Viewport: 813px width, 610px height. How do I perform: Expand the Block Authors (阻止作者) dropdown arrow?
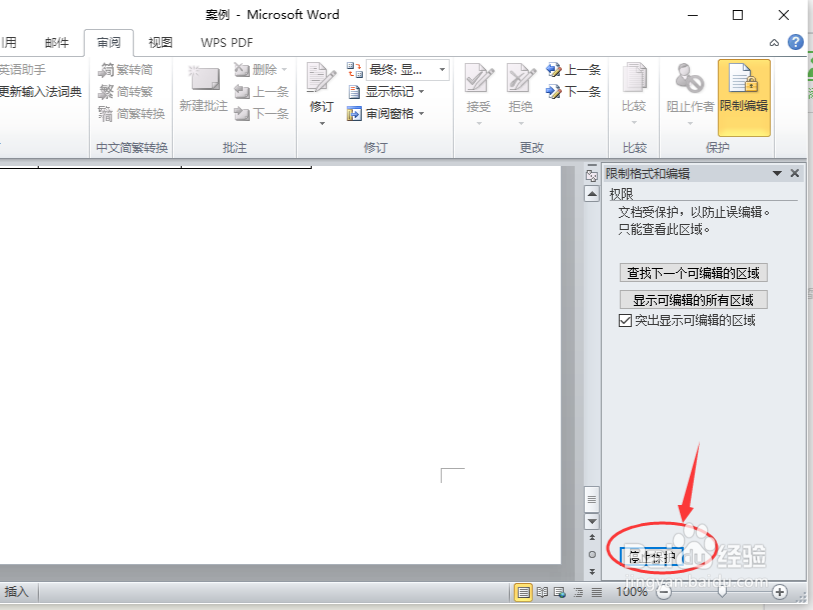(690, 123)
